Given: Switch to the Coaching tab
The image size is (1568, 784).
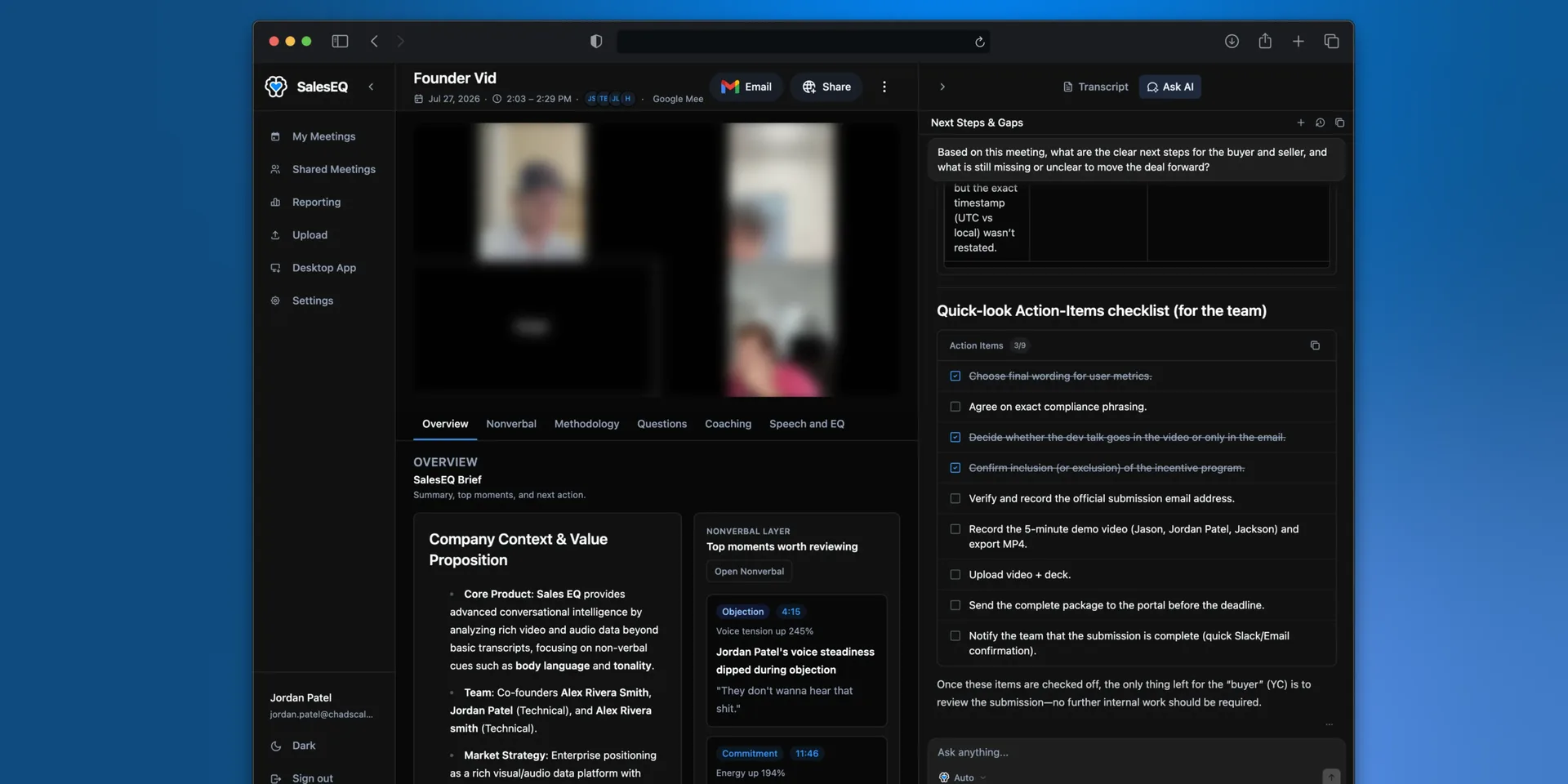Looking at the screenshot, I should click(728, 424).
